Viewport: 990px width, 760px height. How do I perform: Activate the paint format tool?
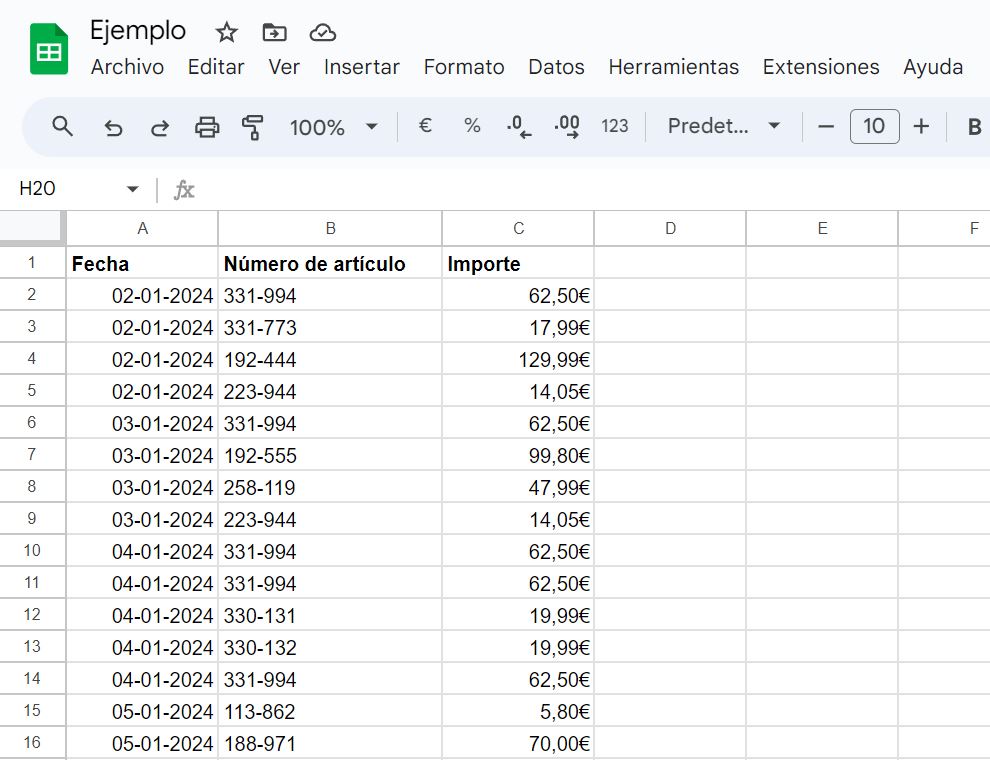pos(253,128)
